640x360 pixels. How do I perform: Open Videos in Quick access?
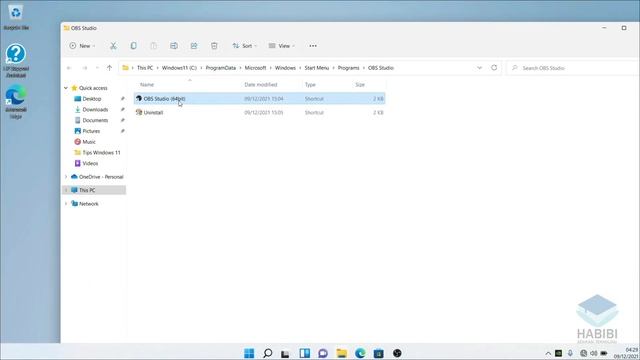tap(90, 163)
